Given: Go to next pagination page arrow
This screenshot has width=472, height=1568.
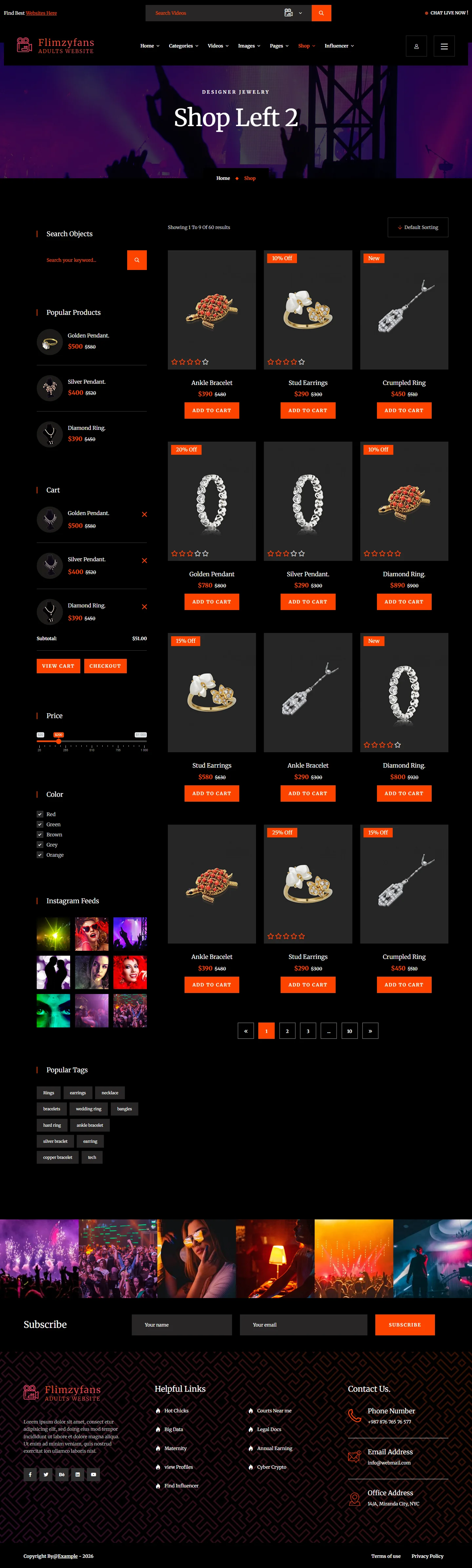Looking at the screenshot, I should pos(370,1030).
